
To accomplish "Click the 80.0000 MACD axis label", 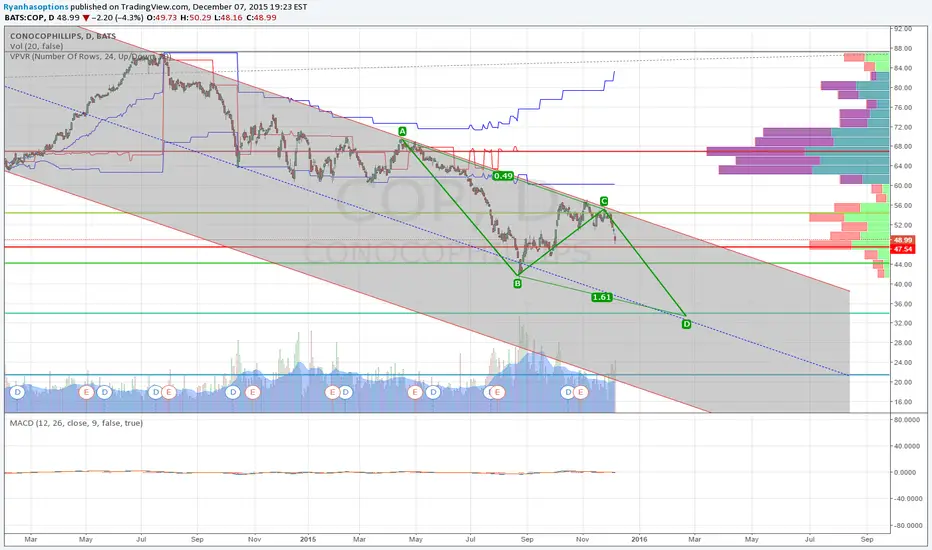I will point(905,420).
